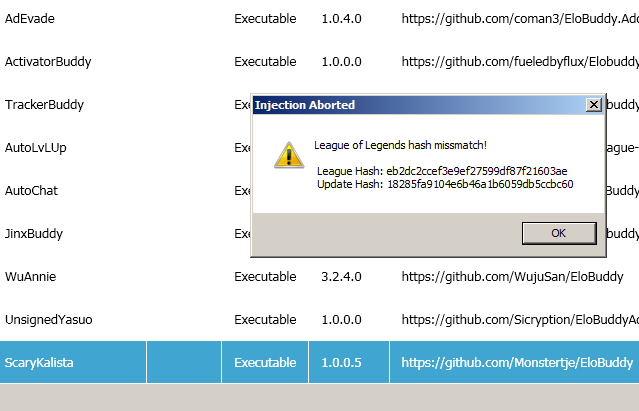Click the Executable type cell for WuAnnie
639x411 pixels.
pyautogui.click(x=265, y=277)
